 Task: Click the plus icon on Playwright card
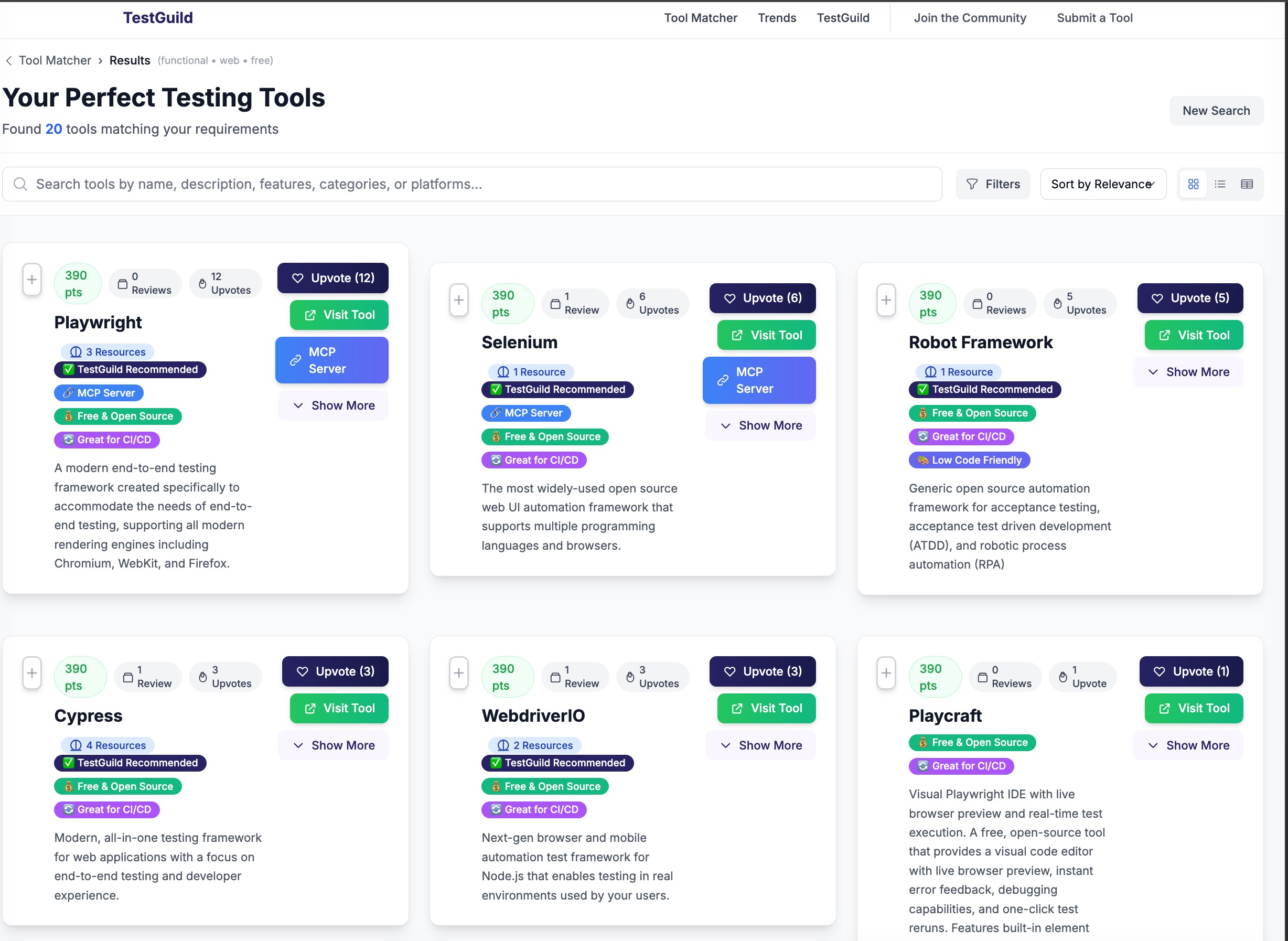(32, 280)
